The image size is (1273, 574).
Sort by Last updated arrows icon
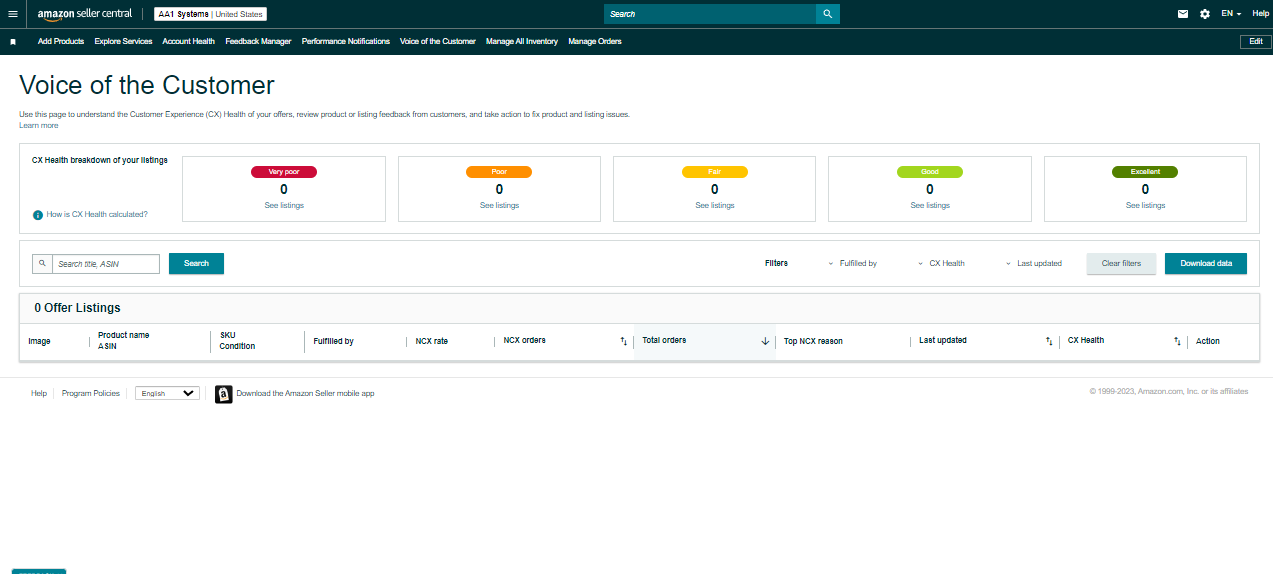pos(1049,341)
